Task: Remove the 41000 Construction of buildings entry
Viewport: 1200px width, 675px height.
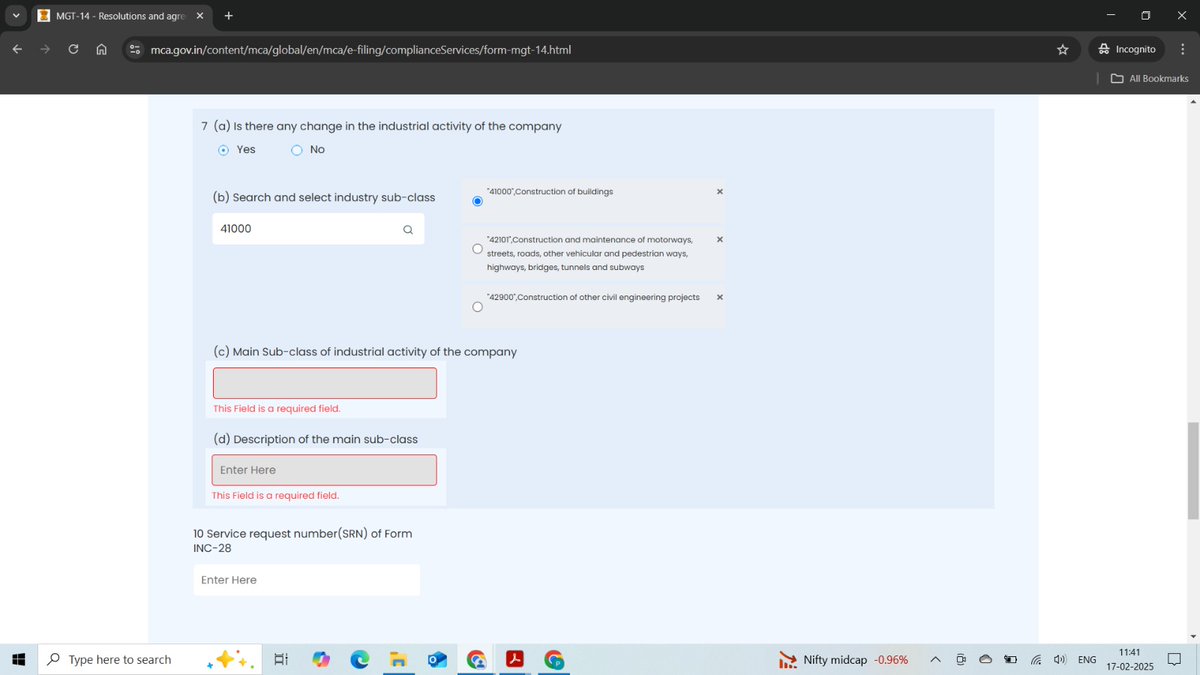Action: pos(720,191)
